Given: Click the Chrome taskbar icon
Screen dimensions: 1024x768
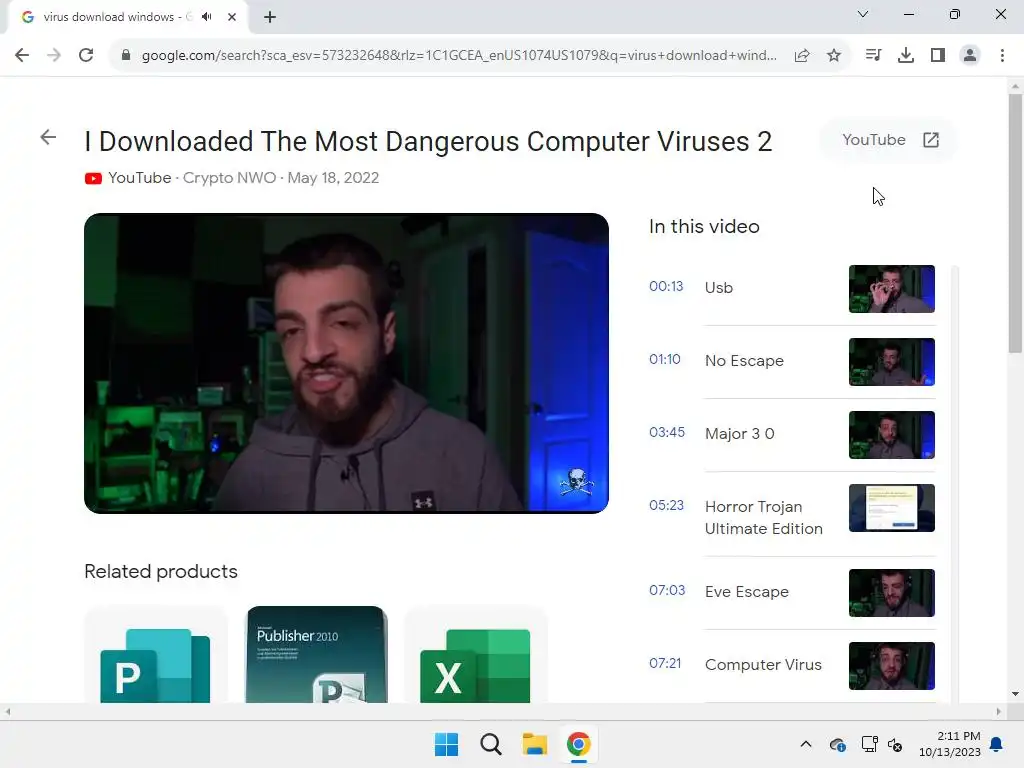Looking at the screenshot, I should [579, 744].
